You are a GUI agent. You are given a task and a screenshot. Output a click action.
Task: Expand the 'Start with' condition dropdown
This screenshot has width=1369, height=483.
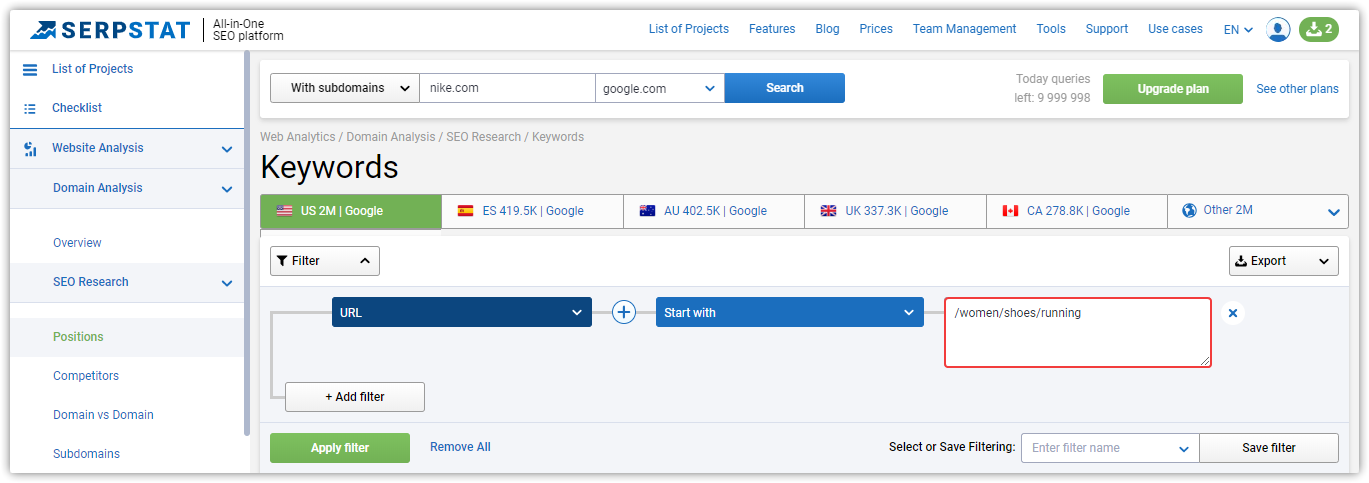coord(790,312)
